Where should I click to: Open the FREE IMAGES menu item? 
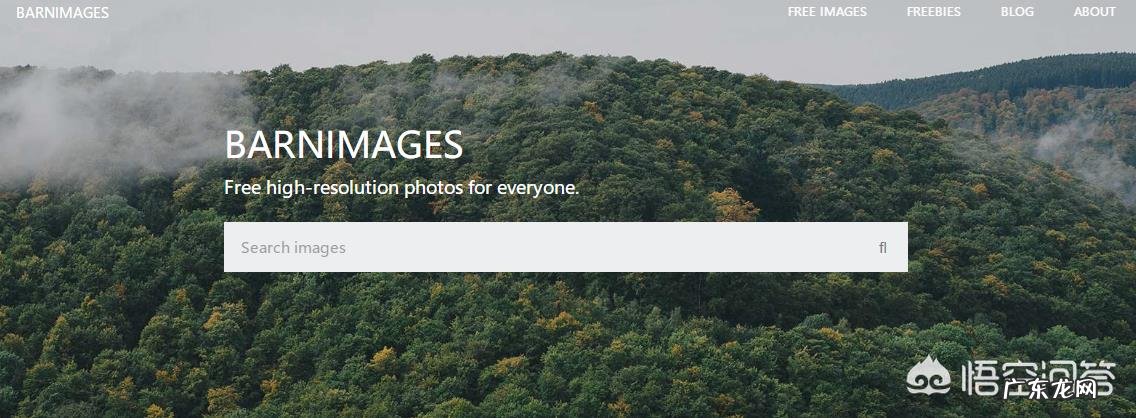tap(827, 12)
